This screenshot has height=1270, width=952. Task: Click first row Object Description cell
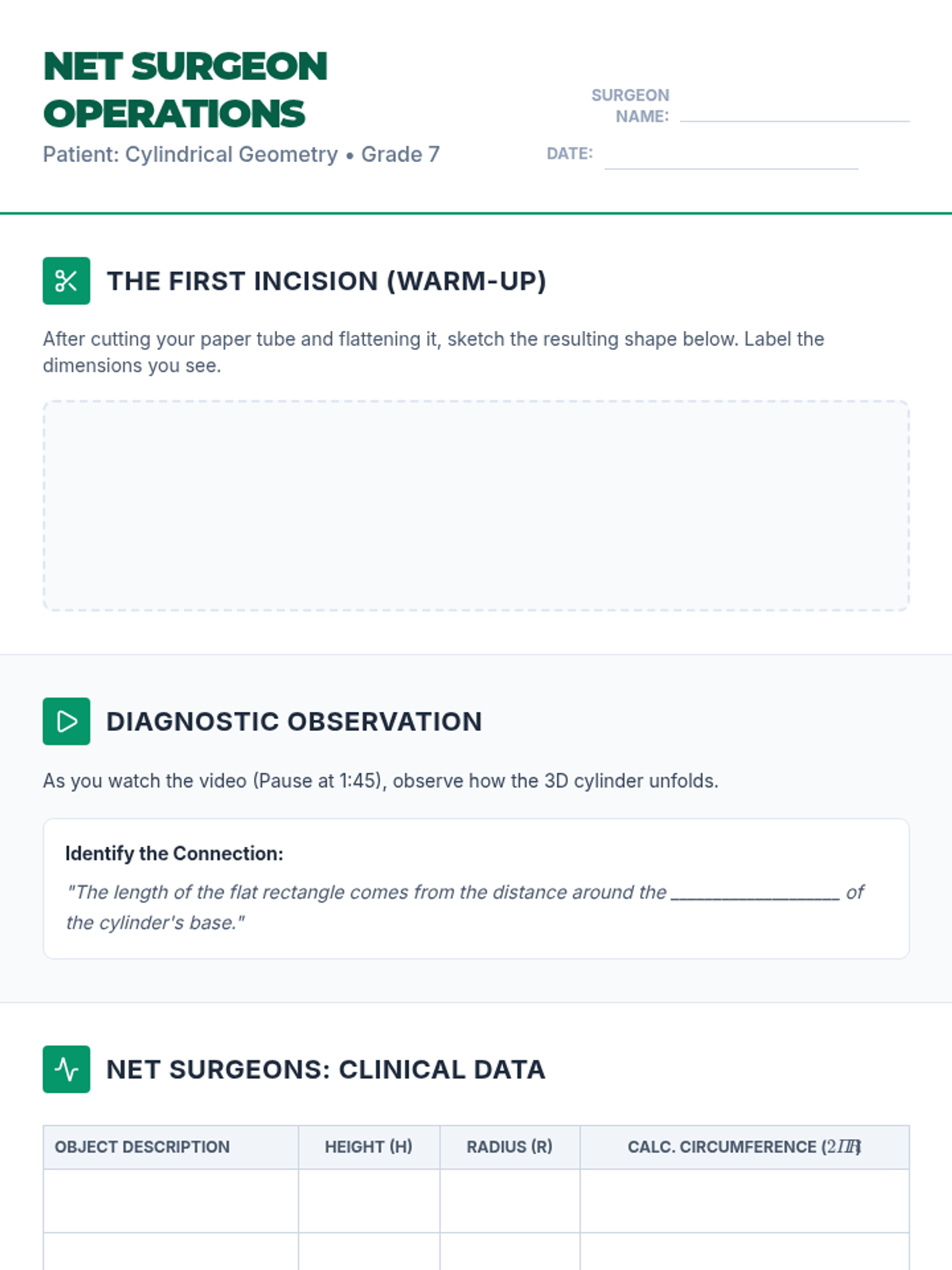171,1201
